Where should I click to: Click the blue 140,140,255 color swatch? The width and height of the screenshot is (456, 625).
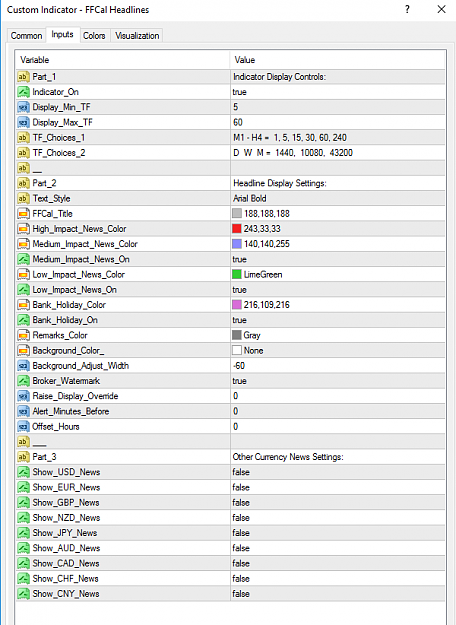(237, 244)
